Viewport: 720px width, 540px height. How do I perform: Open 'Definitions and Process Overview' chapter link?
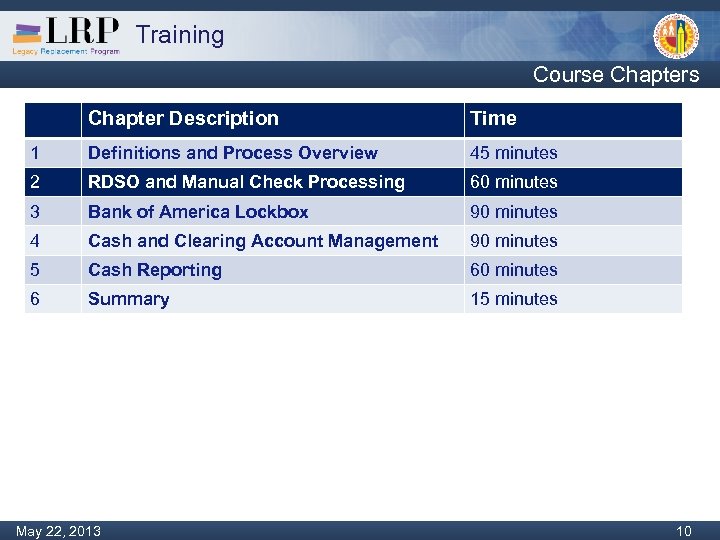233,153
